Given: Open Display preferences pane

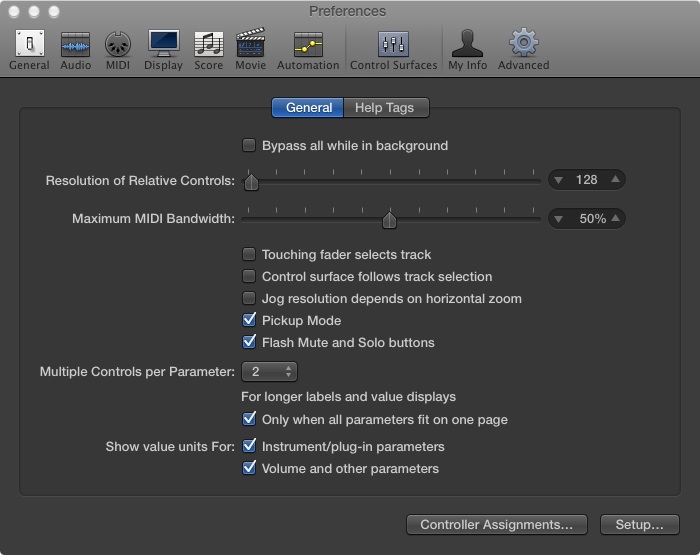Looking at the screenshot, I should (163, 50).
